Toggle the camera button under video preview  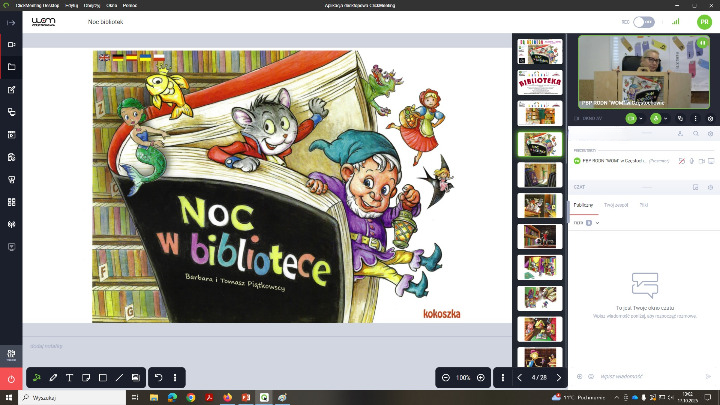tap(632, 118)
